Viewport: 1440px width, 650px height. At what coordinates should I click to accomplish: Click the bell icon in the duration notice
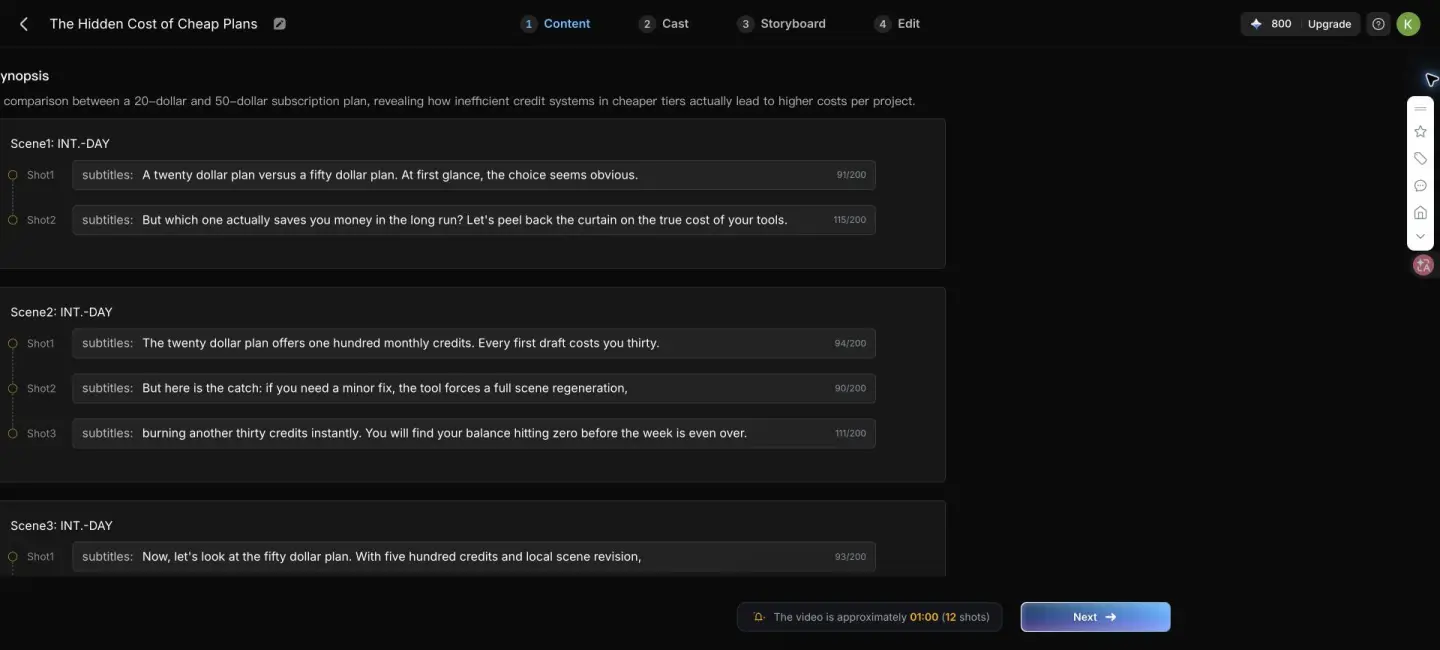click(x=759, y=617)
